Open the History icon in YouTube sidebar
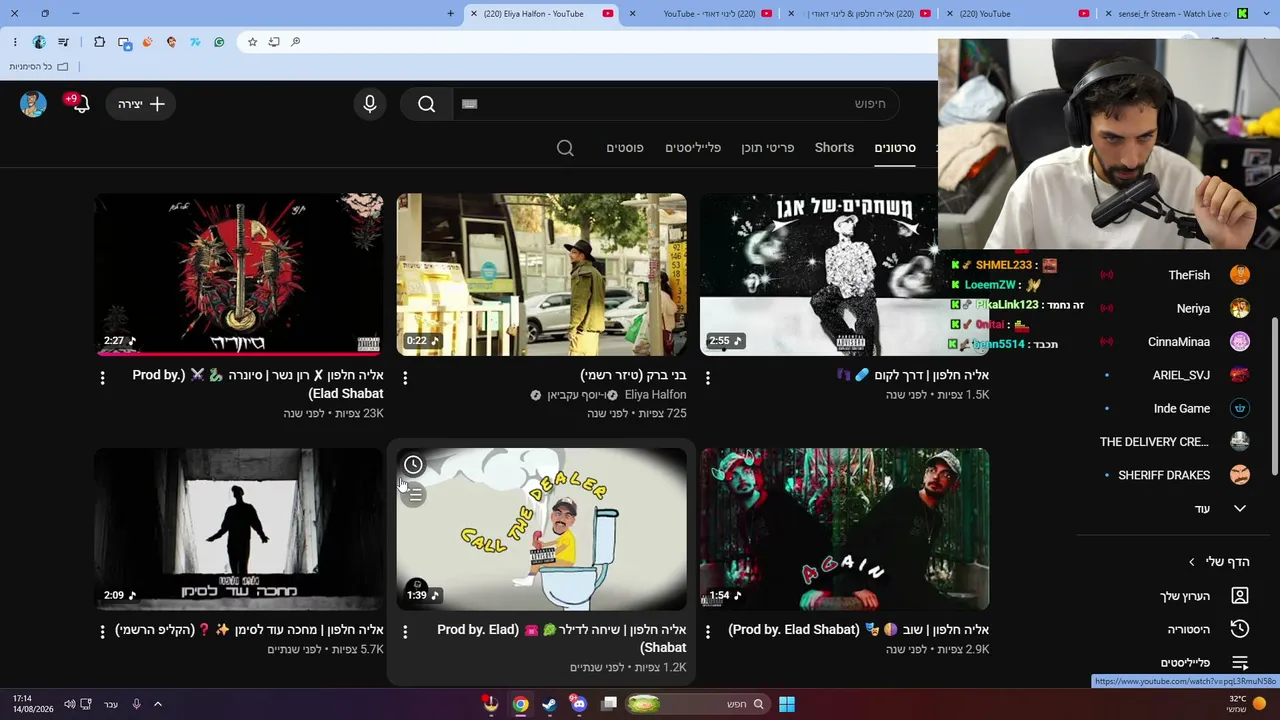This screenshot has width=1280, height=720. coord(1240,629)
